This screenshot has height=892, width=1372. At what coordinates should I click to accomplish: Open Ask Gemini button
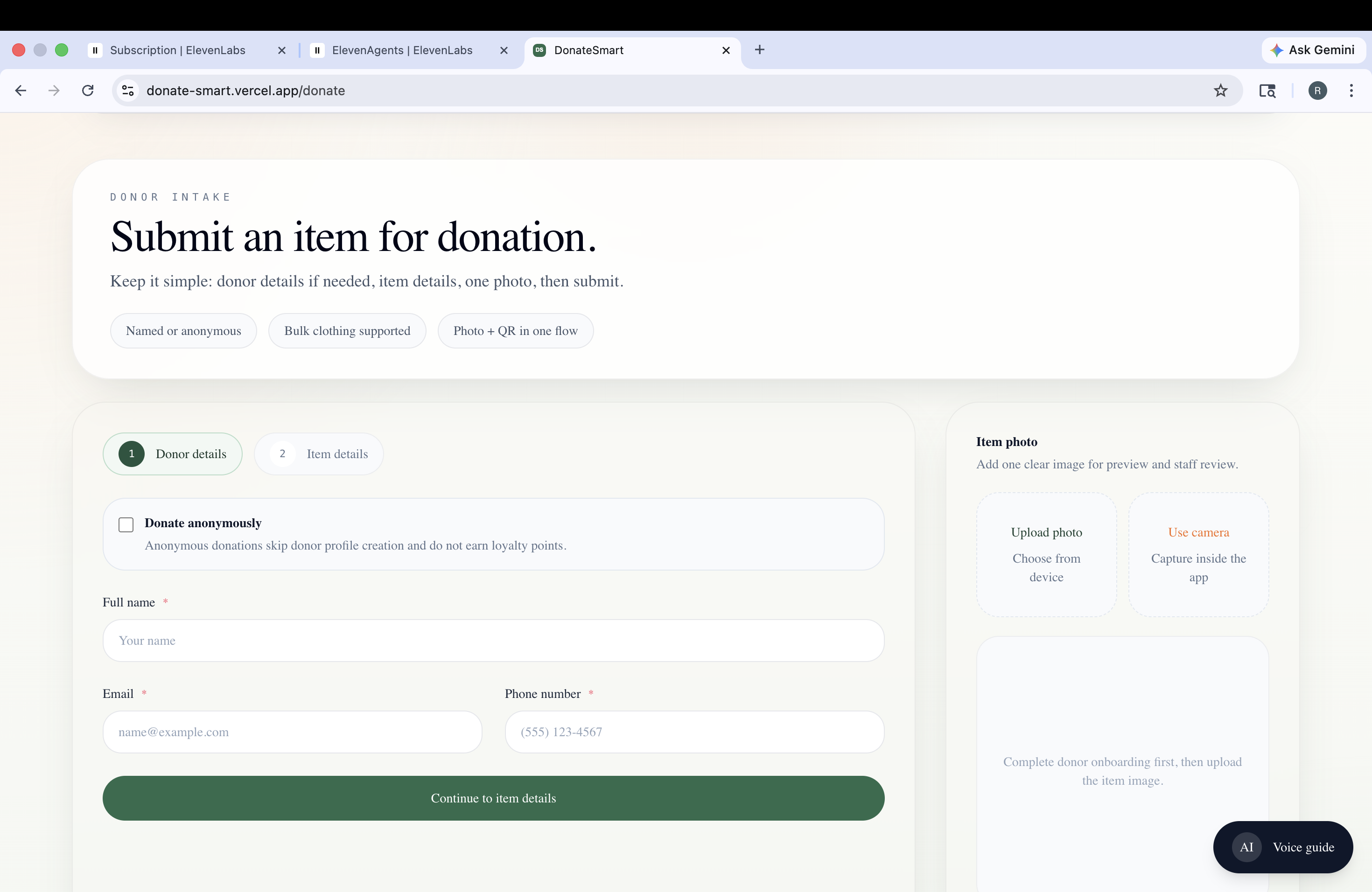(1313, 50)
